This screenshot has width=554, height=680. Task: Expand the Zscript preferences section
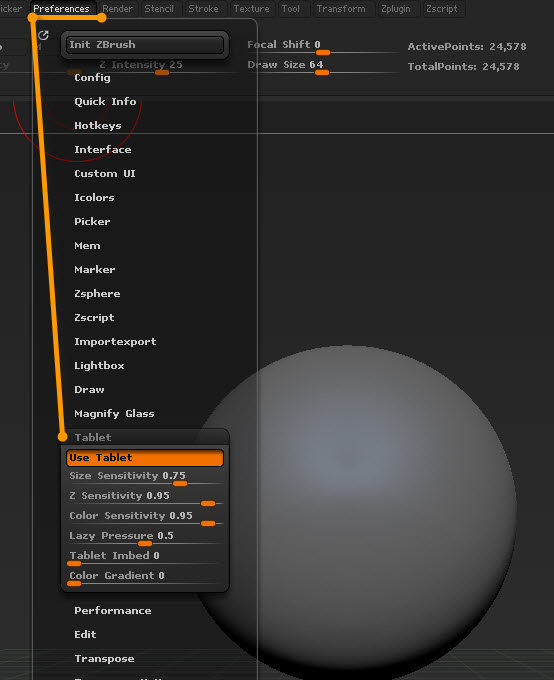(x=94, y=317)
